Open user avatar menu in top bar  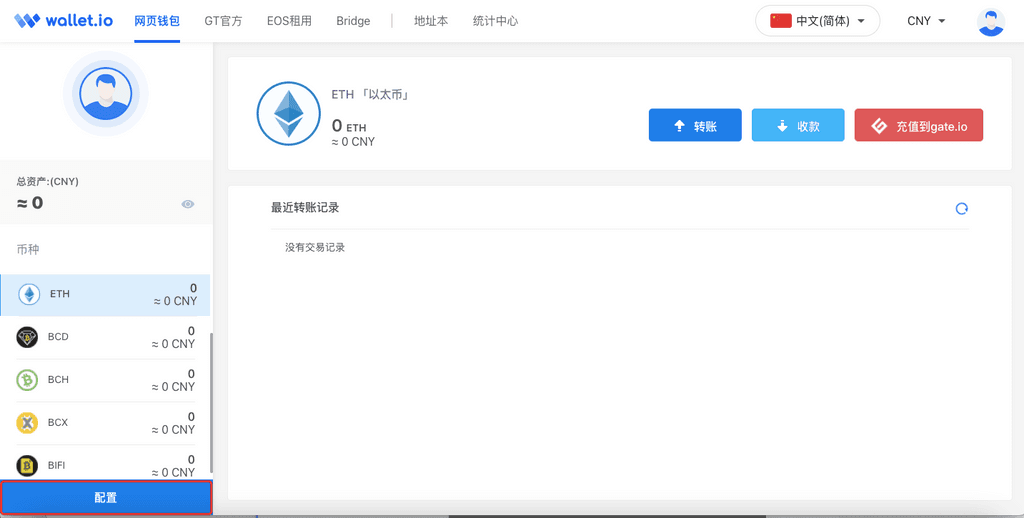990,21
